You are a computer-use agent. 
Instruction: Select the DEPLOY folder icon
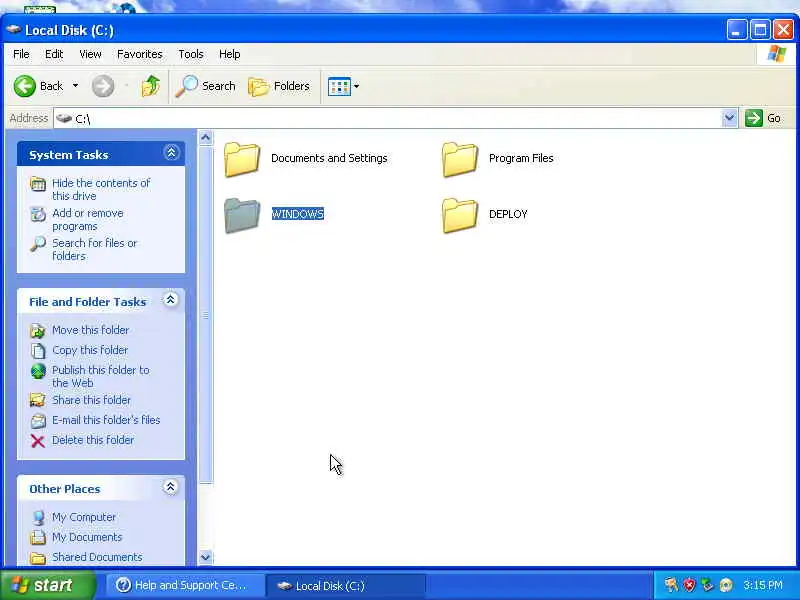[460, 215]
